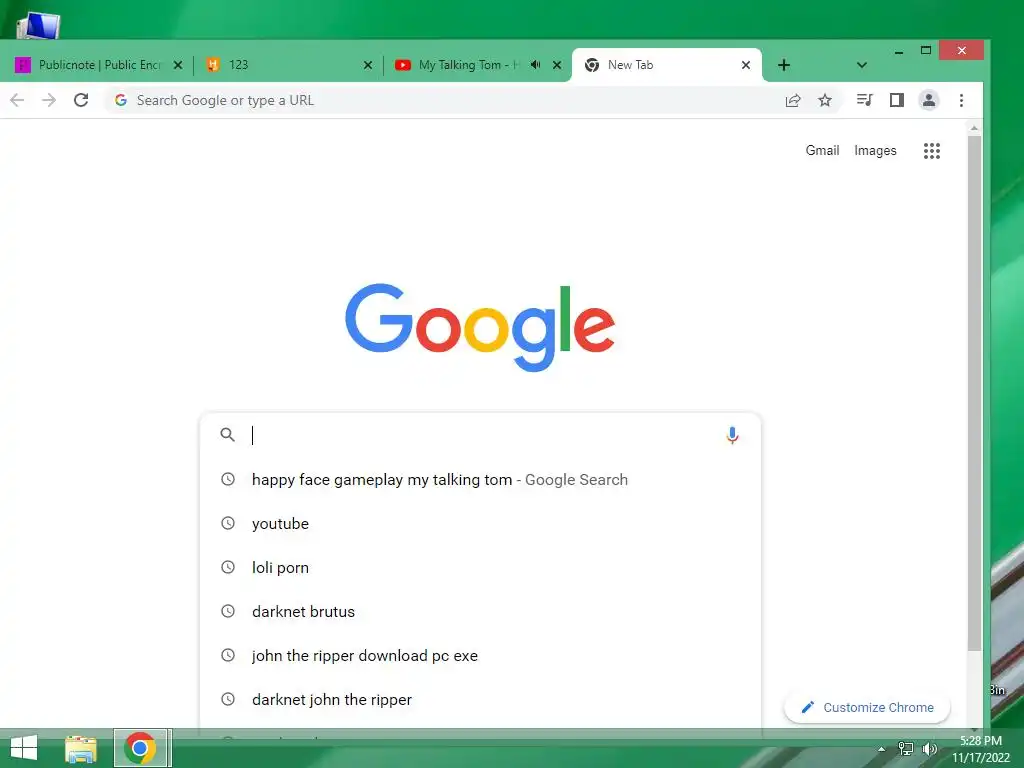Viewport: 1024px width, 768px height.
Task: Open the media controls icon
Action: click(x=865, y=100)
